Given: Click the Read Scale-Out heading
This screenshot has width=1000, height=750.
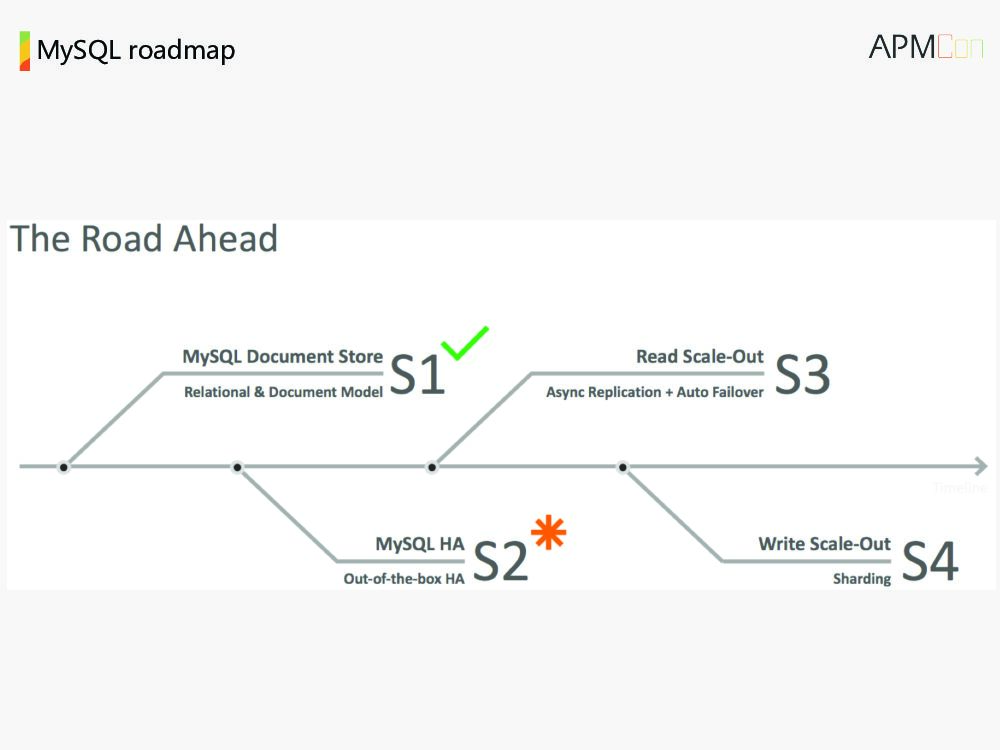Looking at the screenshot, I should 700,357.
